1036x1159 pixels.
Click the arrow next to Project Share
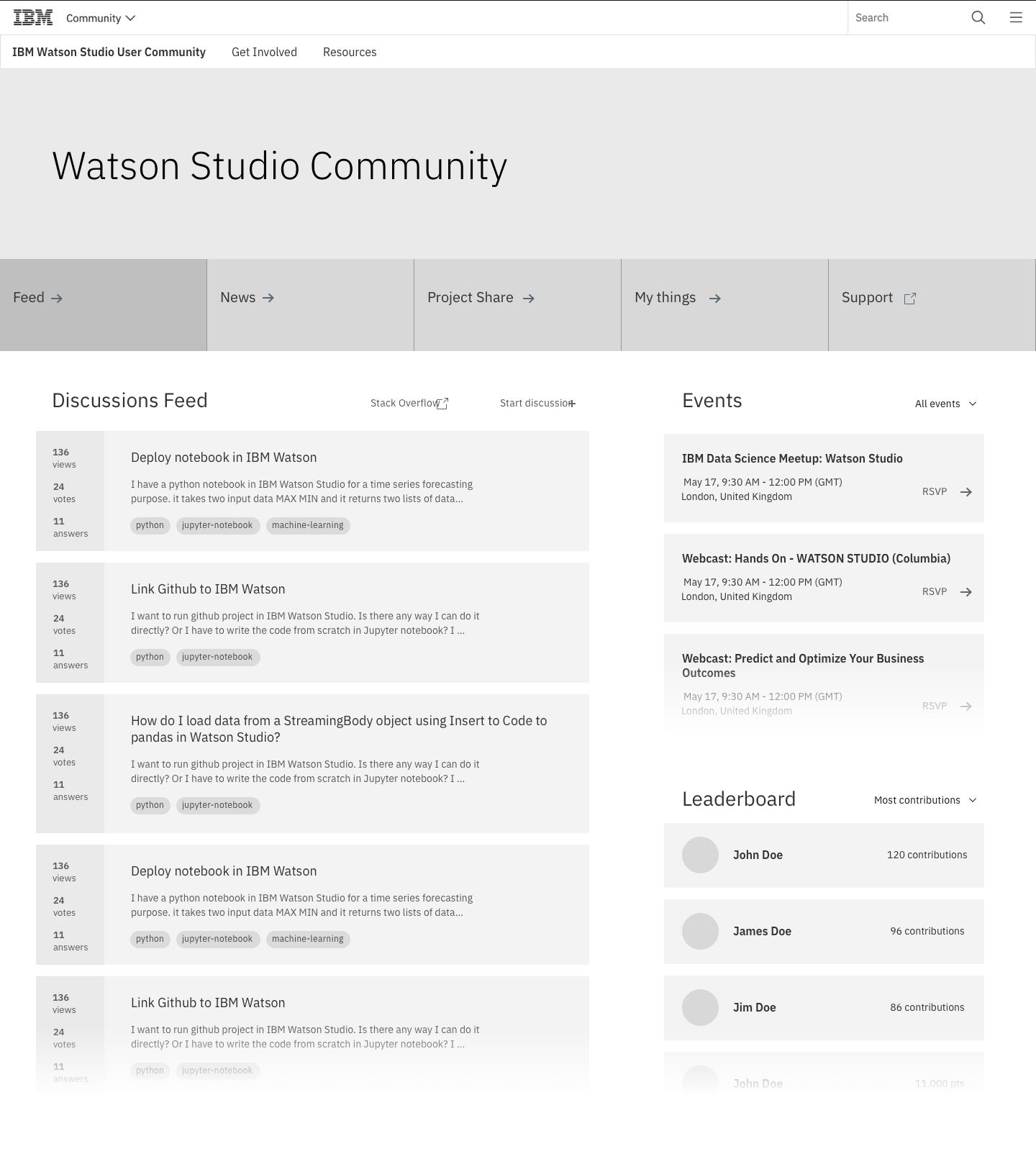point(529,299)
